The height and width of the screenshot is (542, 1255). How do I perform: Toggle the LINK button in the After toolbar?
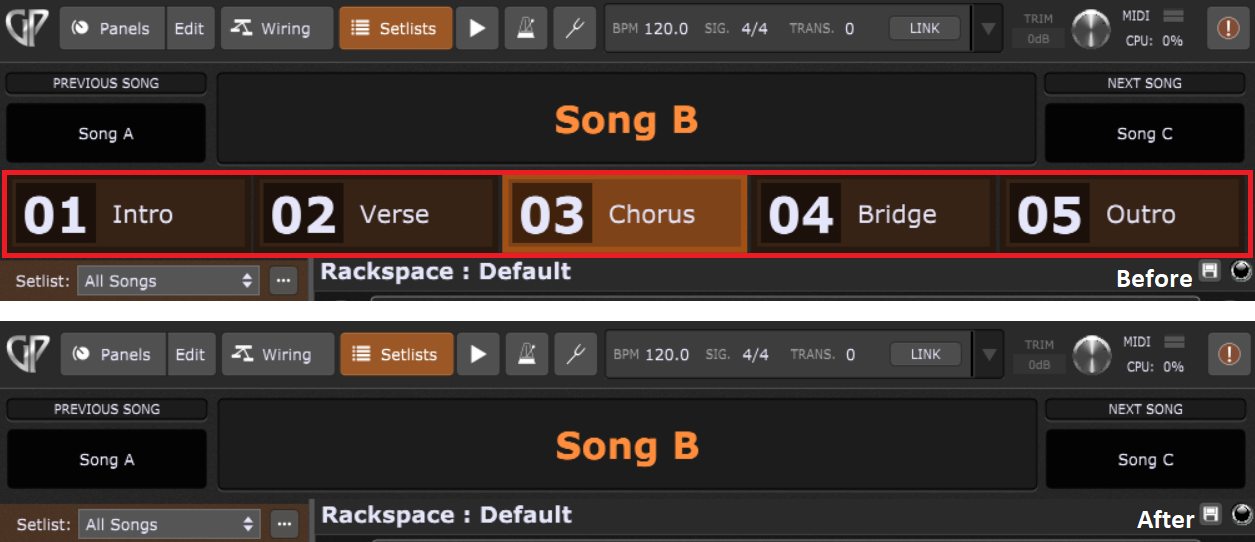(926, 354)
